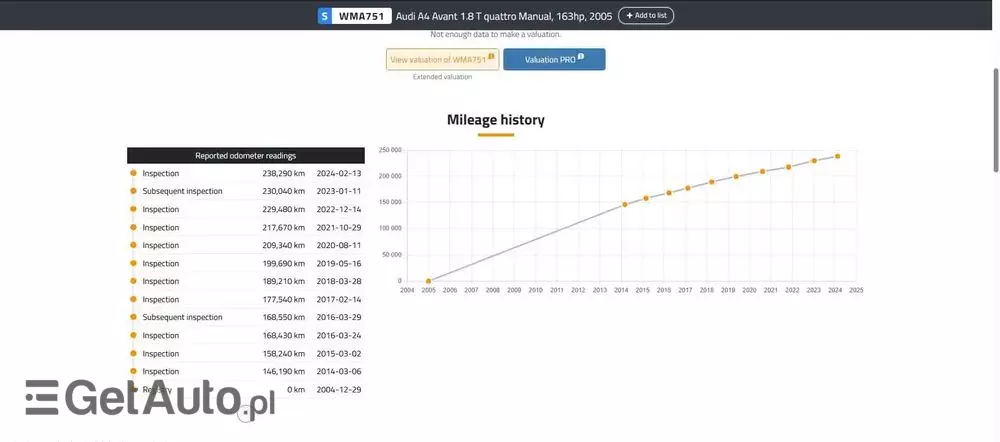
Task: Click the orange dot beside the 2014-03-06 inspection
Action: point(133,371)
